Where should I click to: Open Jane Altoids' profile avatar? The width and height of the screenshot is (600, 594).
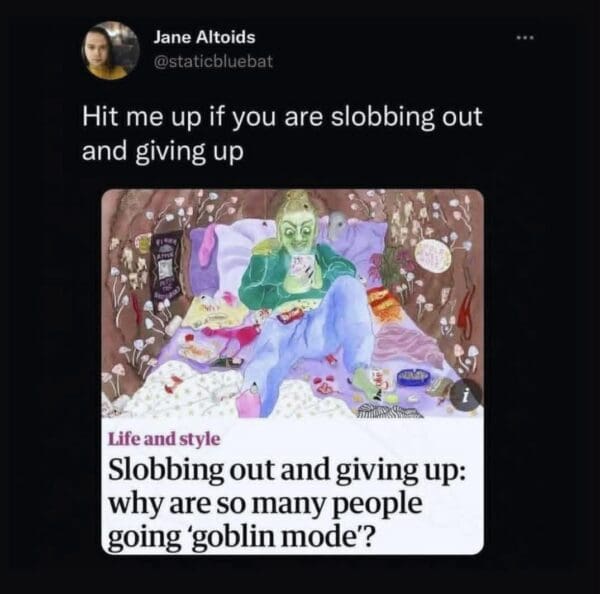point(110,50)
